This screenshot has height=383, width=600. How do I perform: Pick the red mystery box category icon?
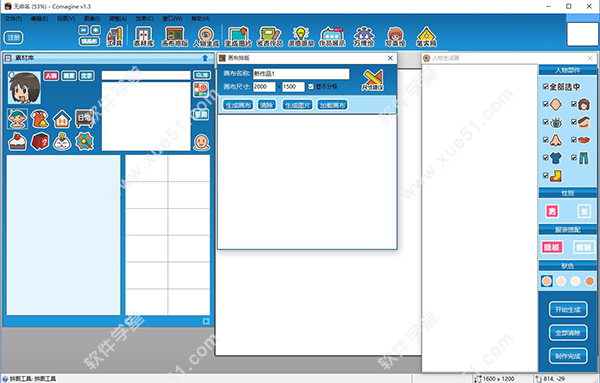(x=40, y=141)
